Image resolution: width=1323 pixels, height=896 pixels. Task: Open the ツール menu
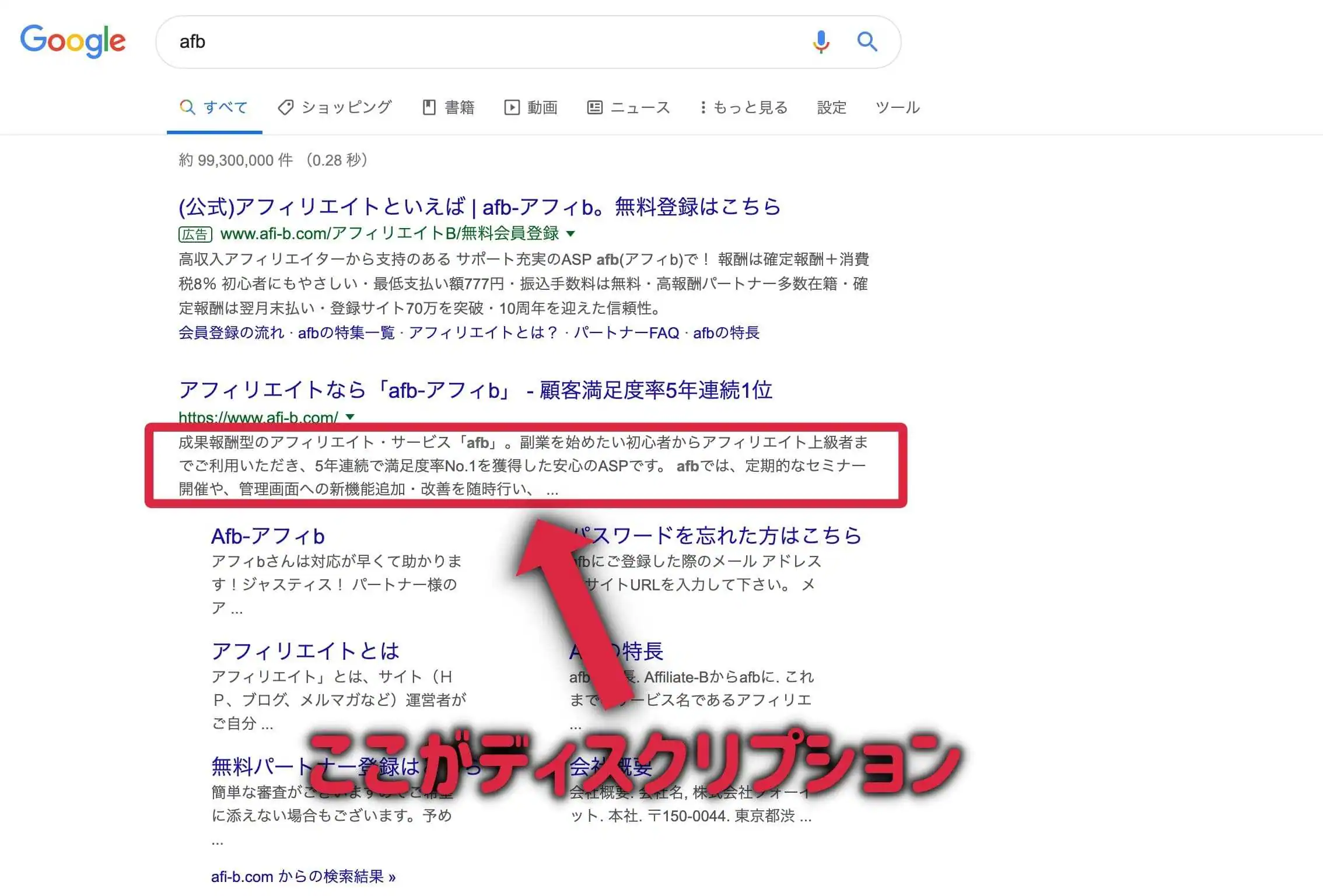897,107
